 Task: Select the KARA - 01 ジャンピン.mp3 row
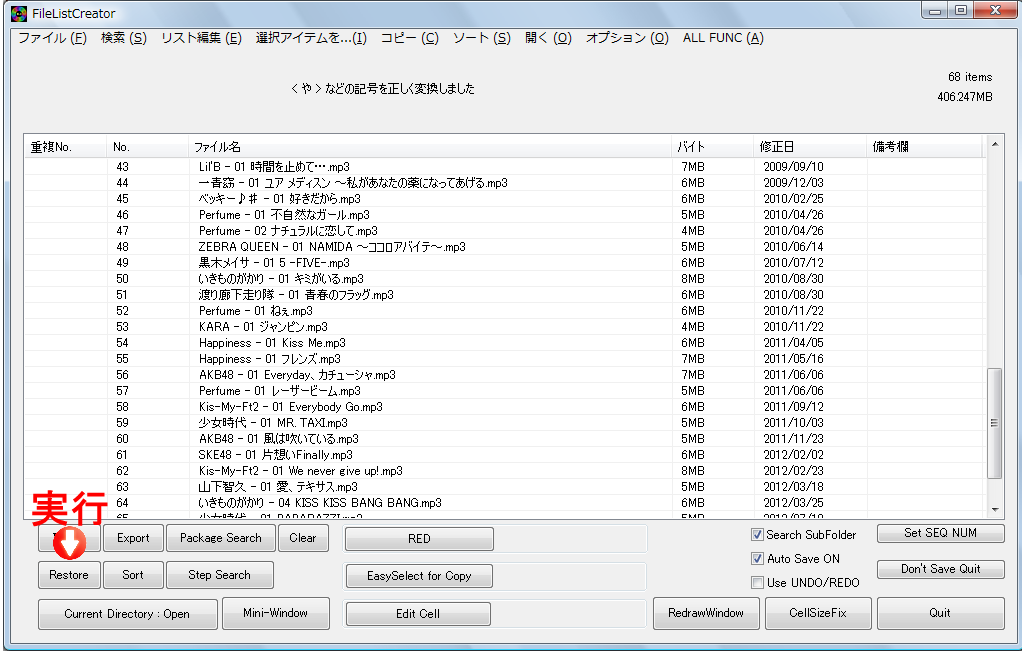pyautogui.click(x=300, y=327)
